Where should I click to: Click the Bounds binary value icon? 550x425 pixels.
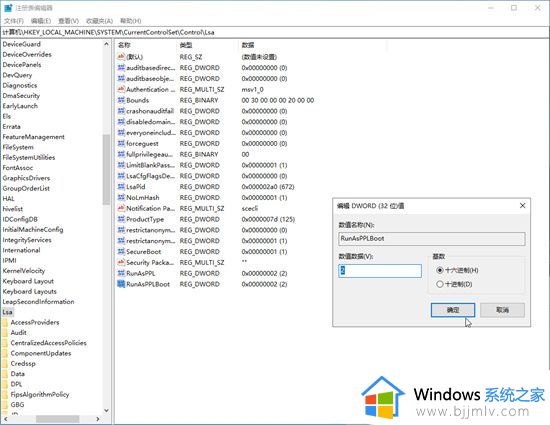coord(121,100)
